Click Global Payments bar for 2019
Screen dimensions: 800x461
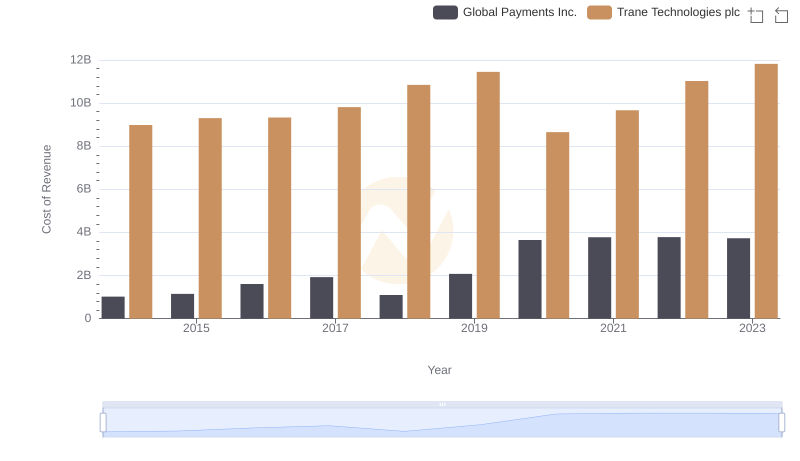pyautogui.click(x=461, y=296)
